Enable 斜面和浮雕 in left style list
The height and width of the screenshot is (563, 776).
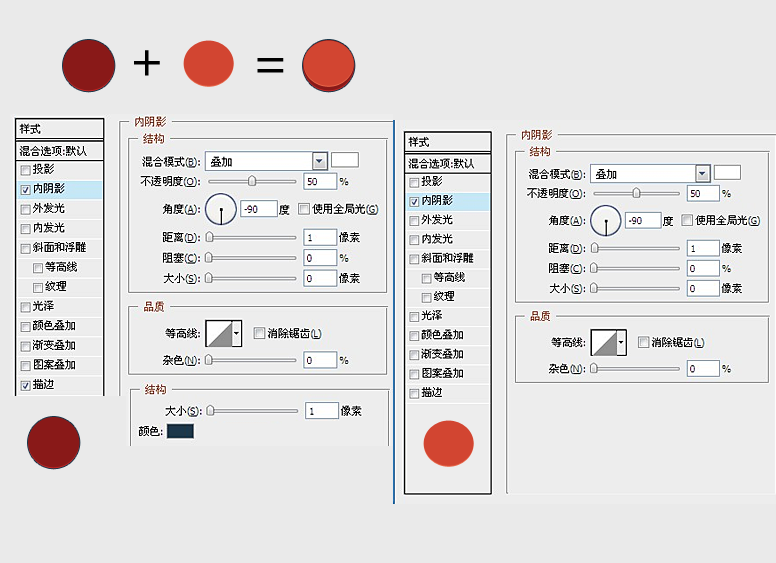(x=25, y=249)
